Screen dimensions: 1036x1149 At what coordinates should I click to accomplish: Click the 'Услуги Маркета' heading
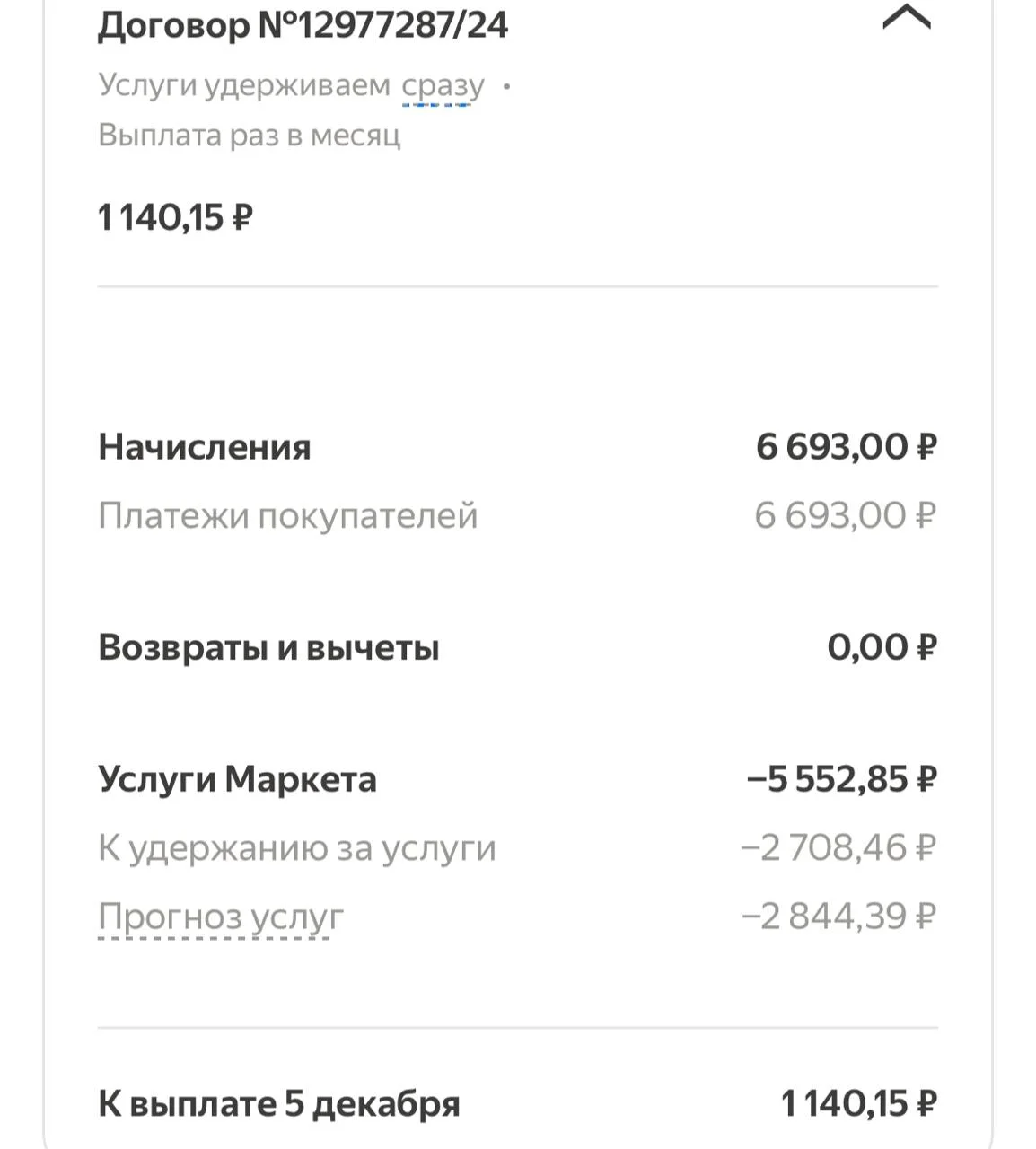pos(237,779)
